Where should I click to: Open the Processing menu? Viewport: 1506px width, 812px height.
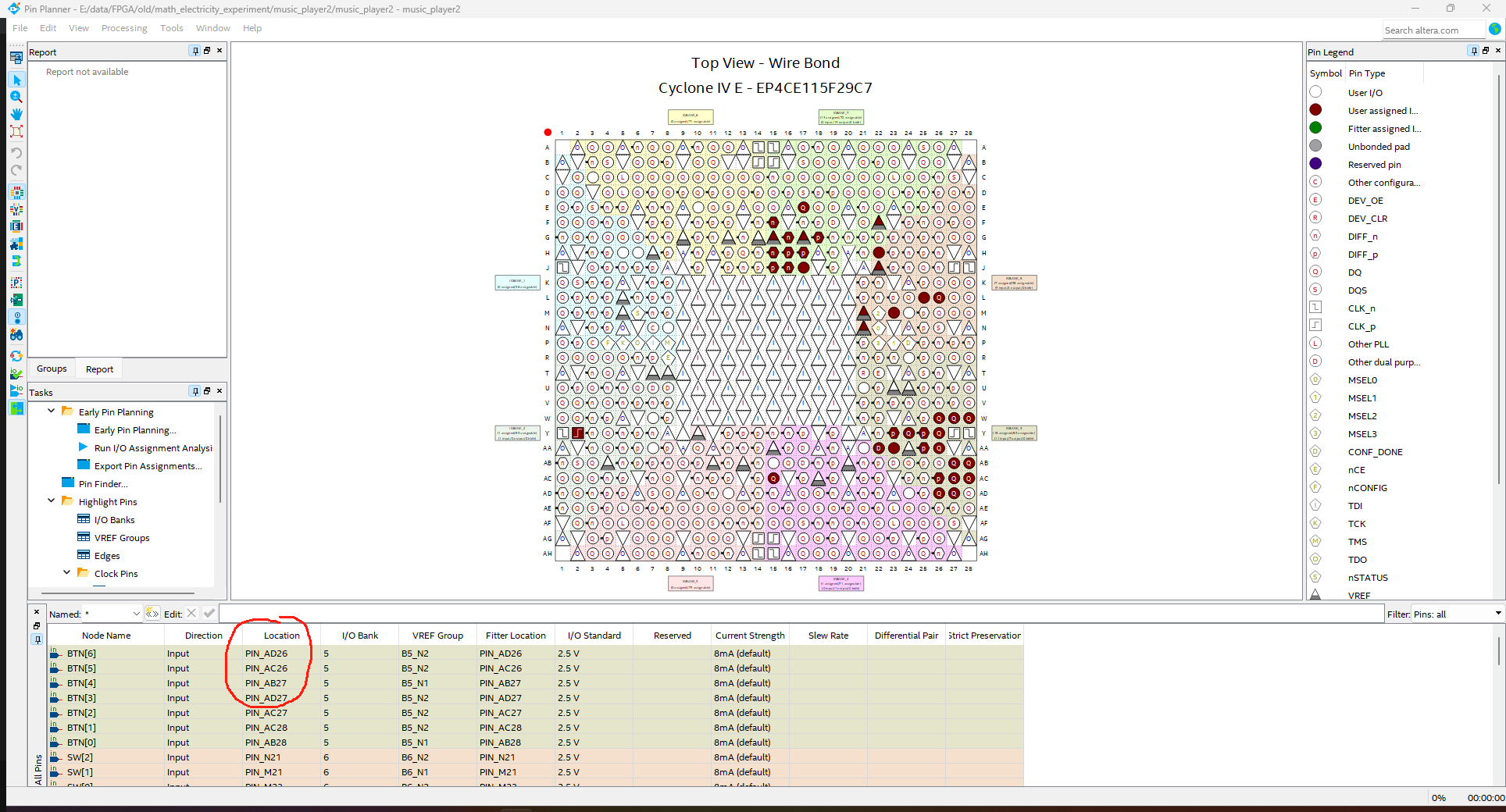coord(124,28)
